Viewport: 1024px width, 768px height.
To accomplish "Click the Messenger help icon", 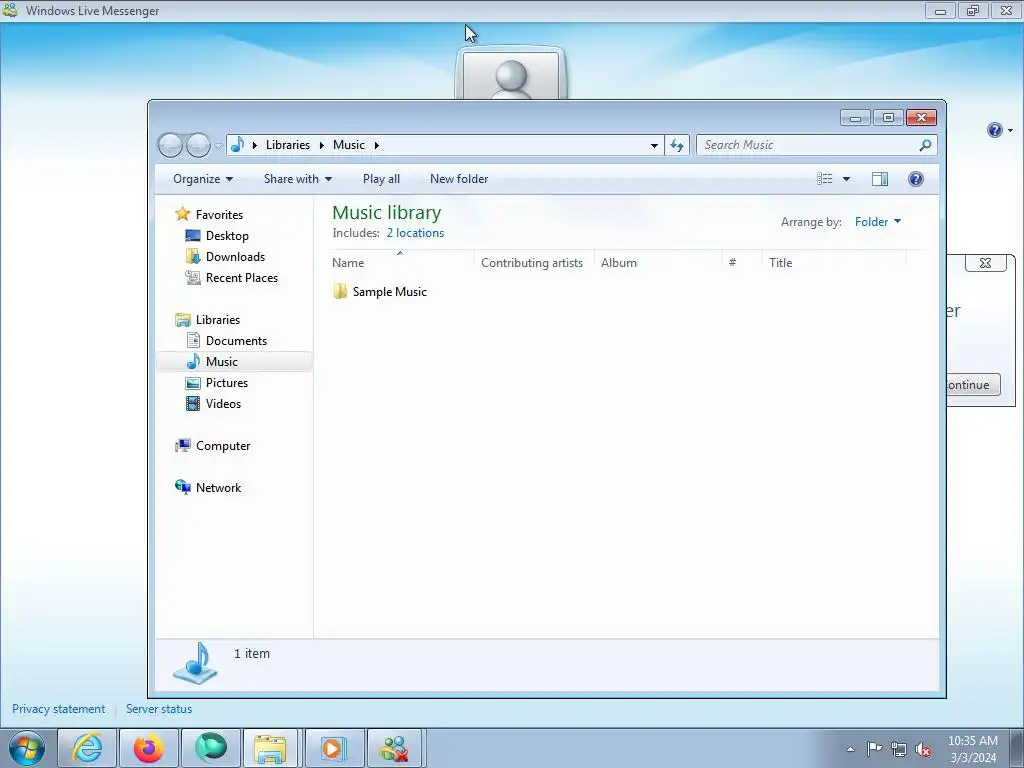I will (x=994, y=130).
